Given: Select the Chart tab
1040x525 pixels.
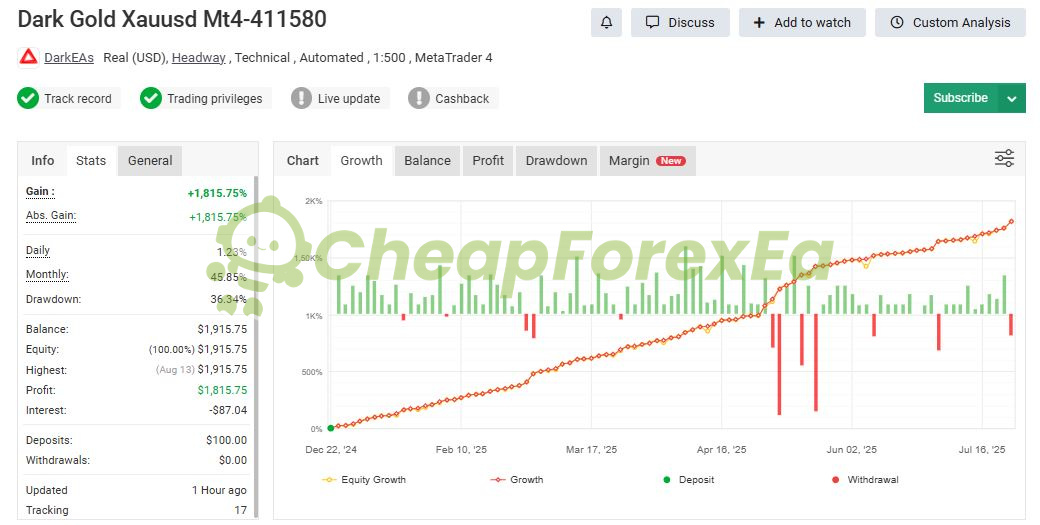Looking at the screenshot, I should pyautogui.click(x=302, y=160).
